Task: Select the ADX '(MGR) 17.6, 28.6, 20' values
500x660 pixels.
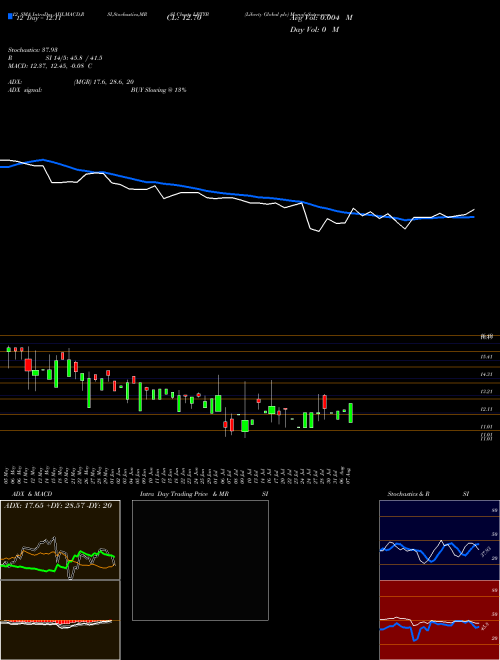Action: (104, 82)
